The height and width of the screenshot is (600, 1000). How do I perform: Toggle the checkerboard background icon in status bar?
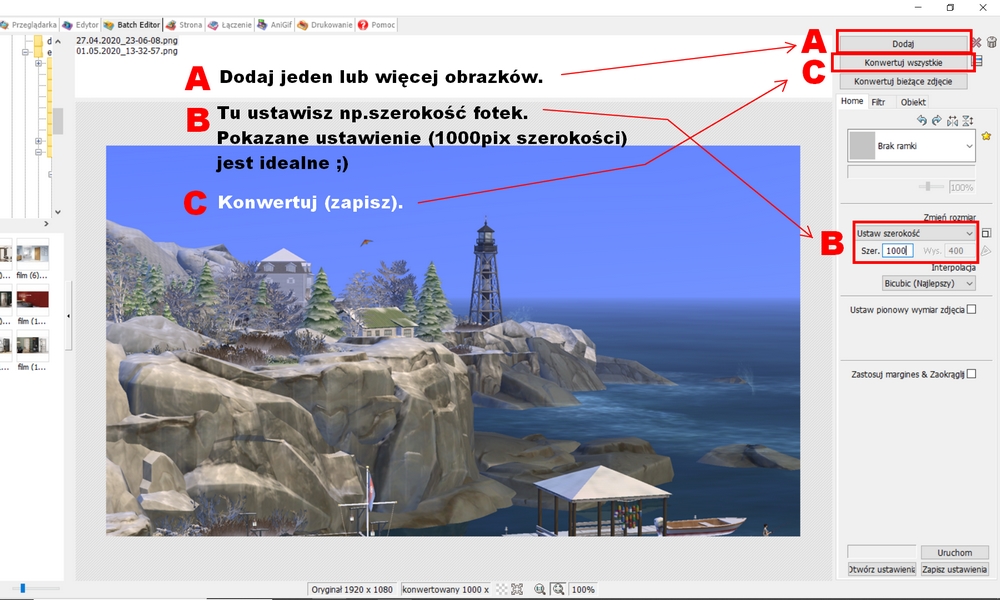502,589
